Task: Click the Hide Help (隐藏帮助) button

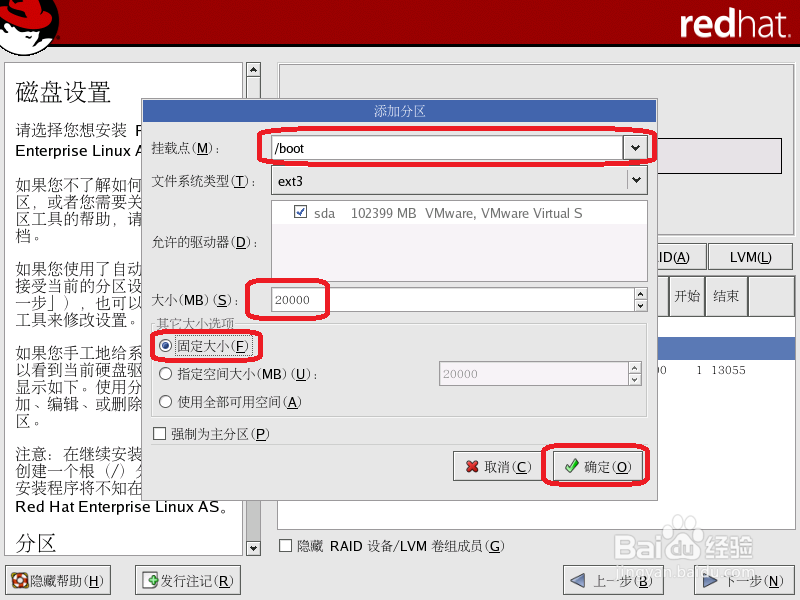Action: point(58,580)
